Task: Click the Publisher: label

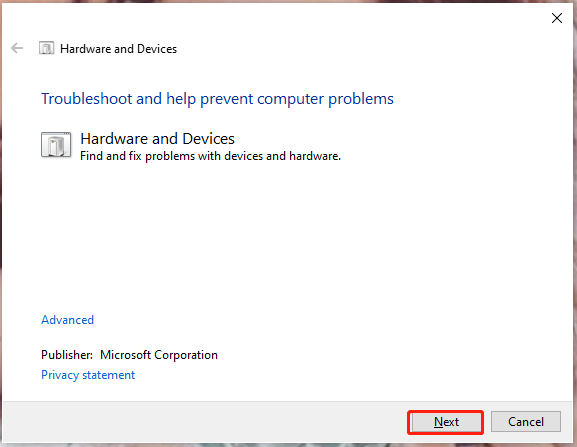Action: pyautogui.click(x=67, y=355)
